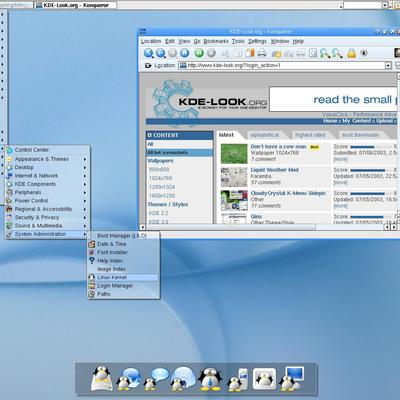The image size is (400, 400).
Task: Open the Settings menu
Action: (257, 41)
